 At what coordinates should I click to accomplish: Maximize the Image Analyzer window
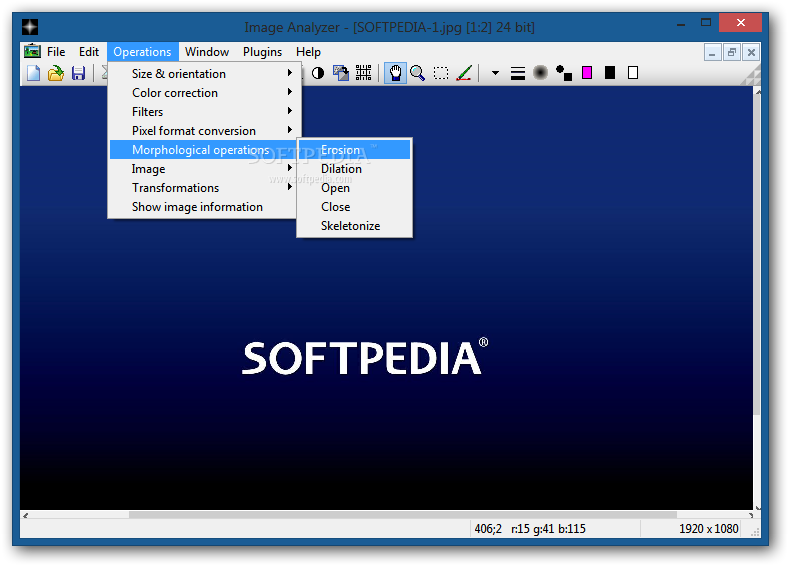tap(706, 23)
